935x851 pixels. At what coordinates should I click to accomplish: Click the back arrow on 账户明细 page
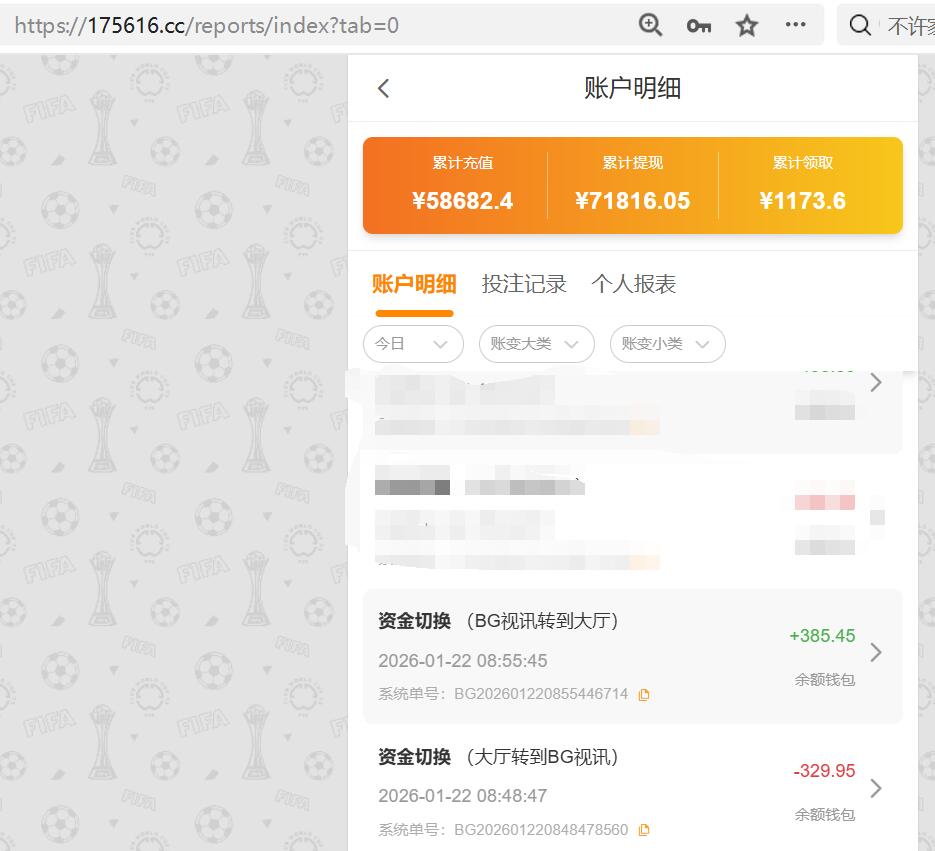coord(383,88)
